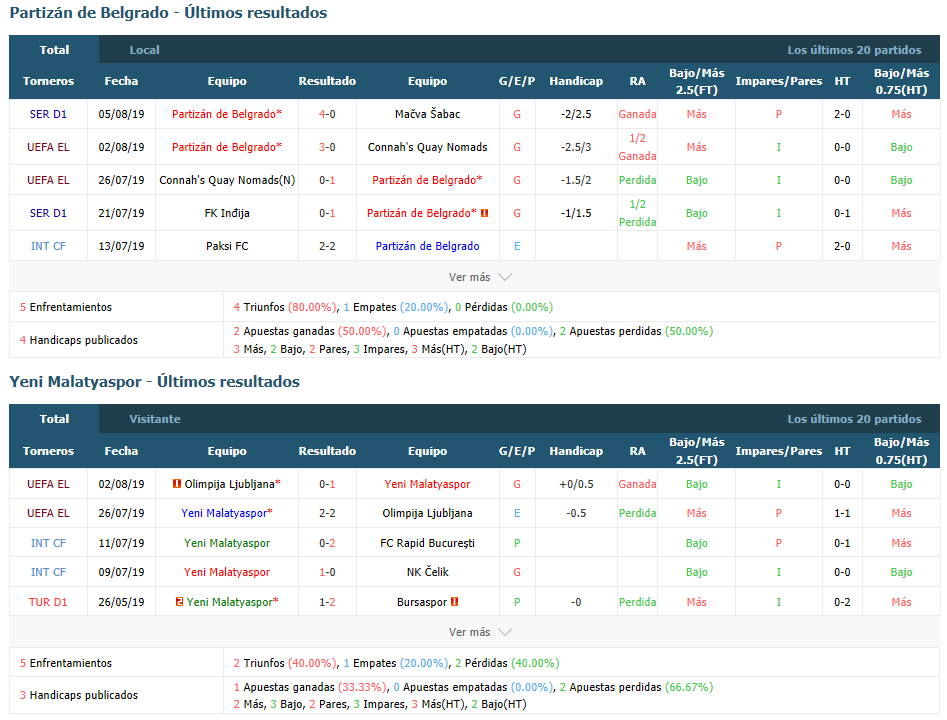Click SER D1 tournament on 21/07/19 row
This screenshot has width=947, height=720.
48,213
